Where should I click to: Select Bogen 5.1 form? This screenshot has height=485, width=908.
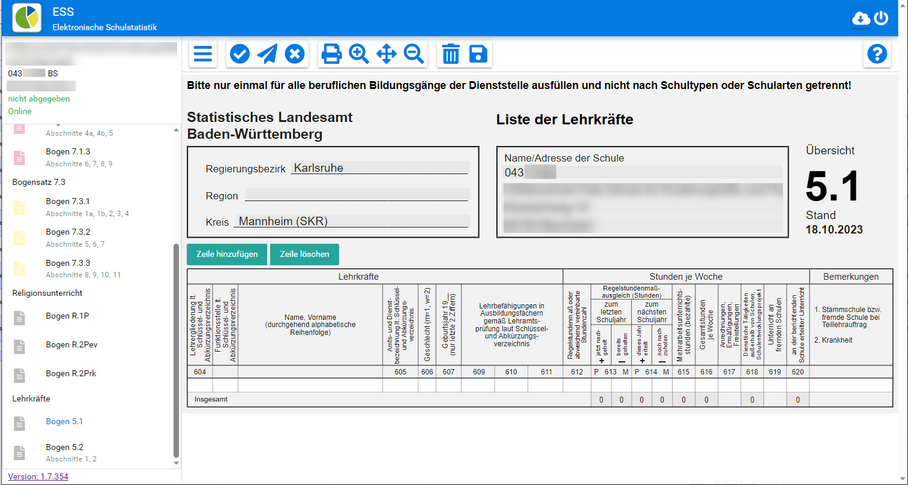point(64,421)
